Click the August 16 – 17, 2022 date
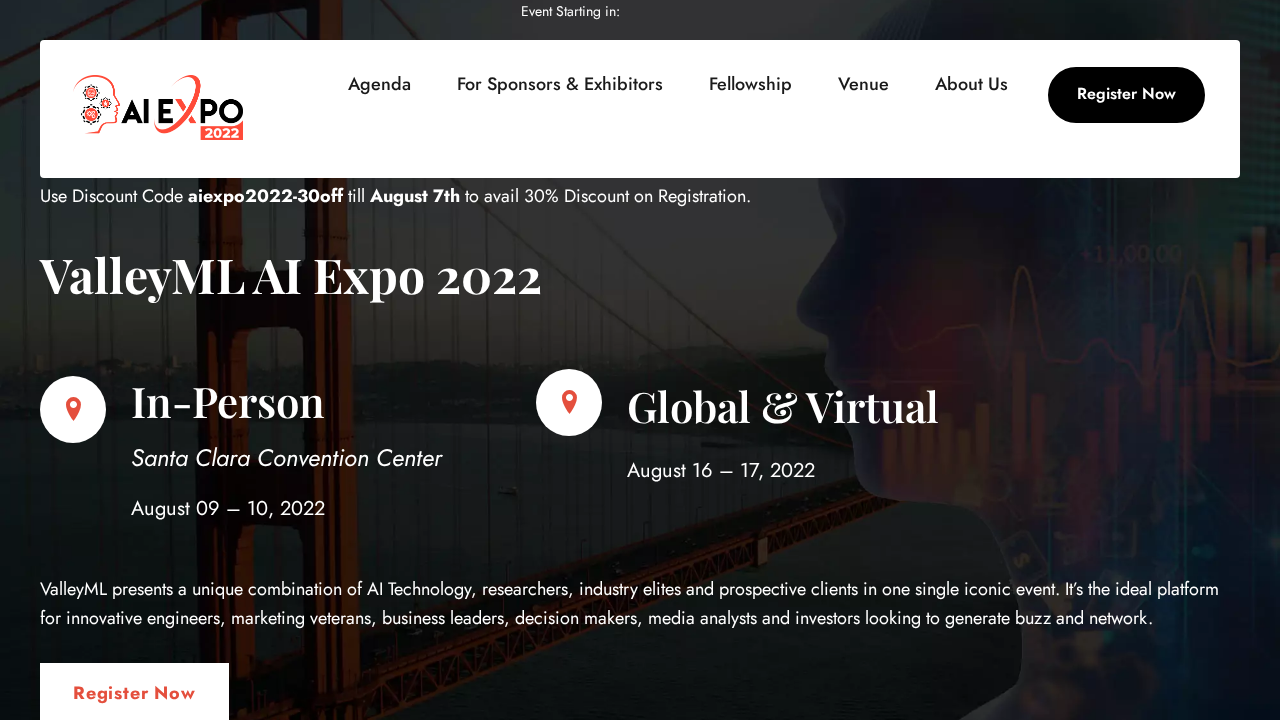This screenshot has height=720, width=1280. pos(720,468)
